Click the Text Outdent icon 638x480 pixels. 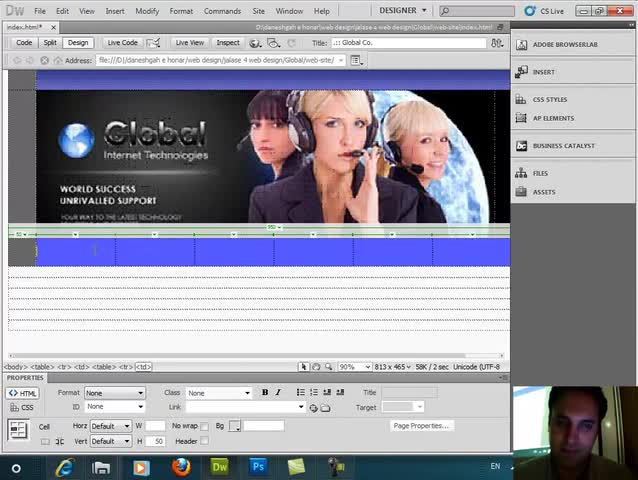(x=327, y=392)
